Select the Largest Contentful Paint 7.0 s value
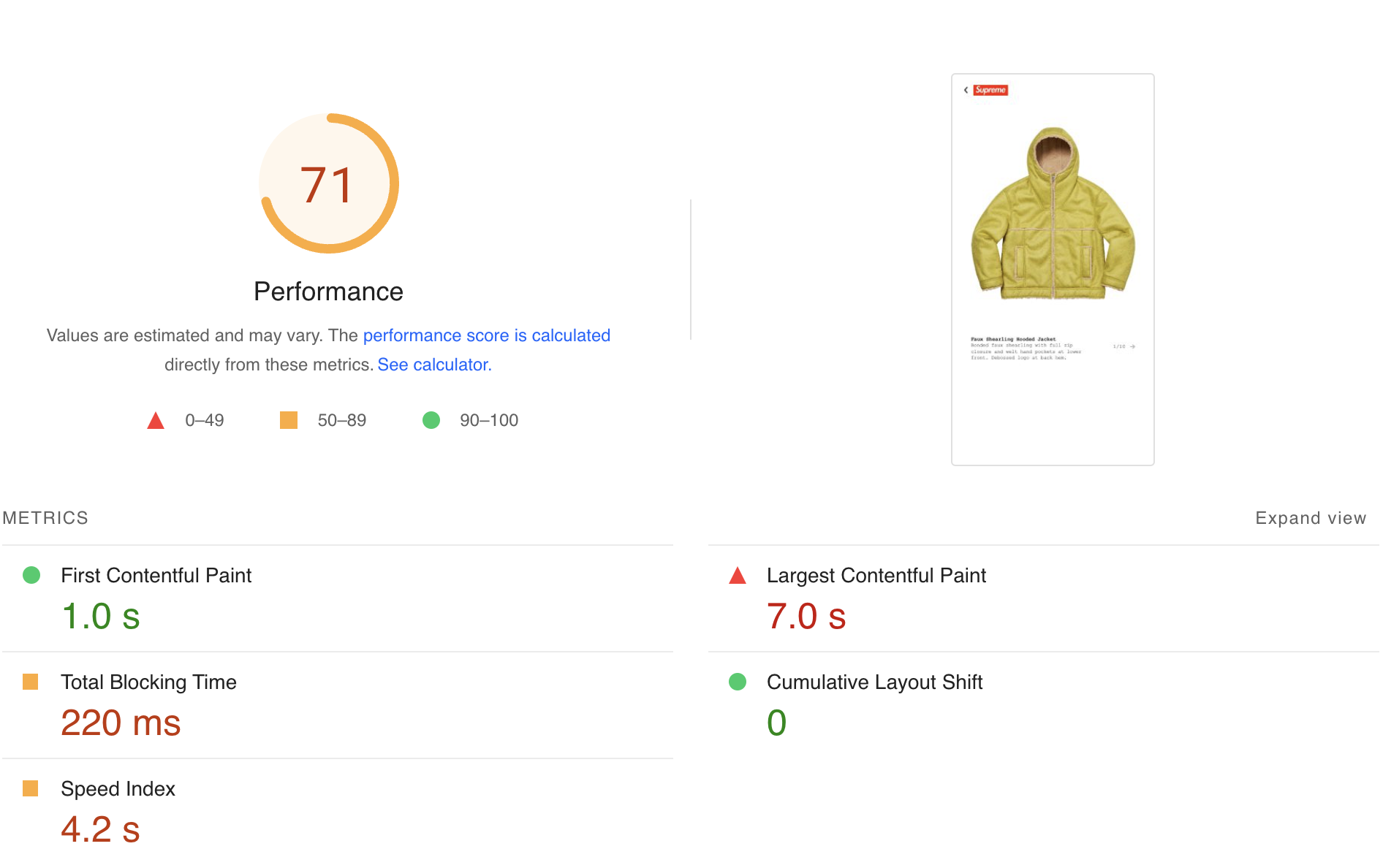1383x868 pixels. (x=806, y=616)
